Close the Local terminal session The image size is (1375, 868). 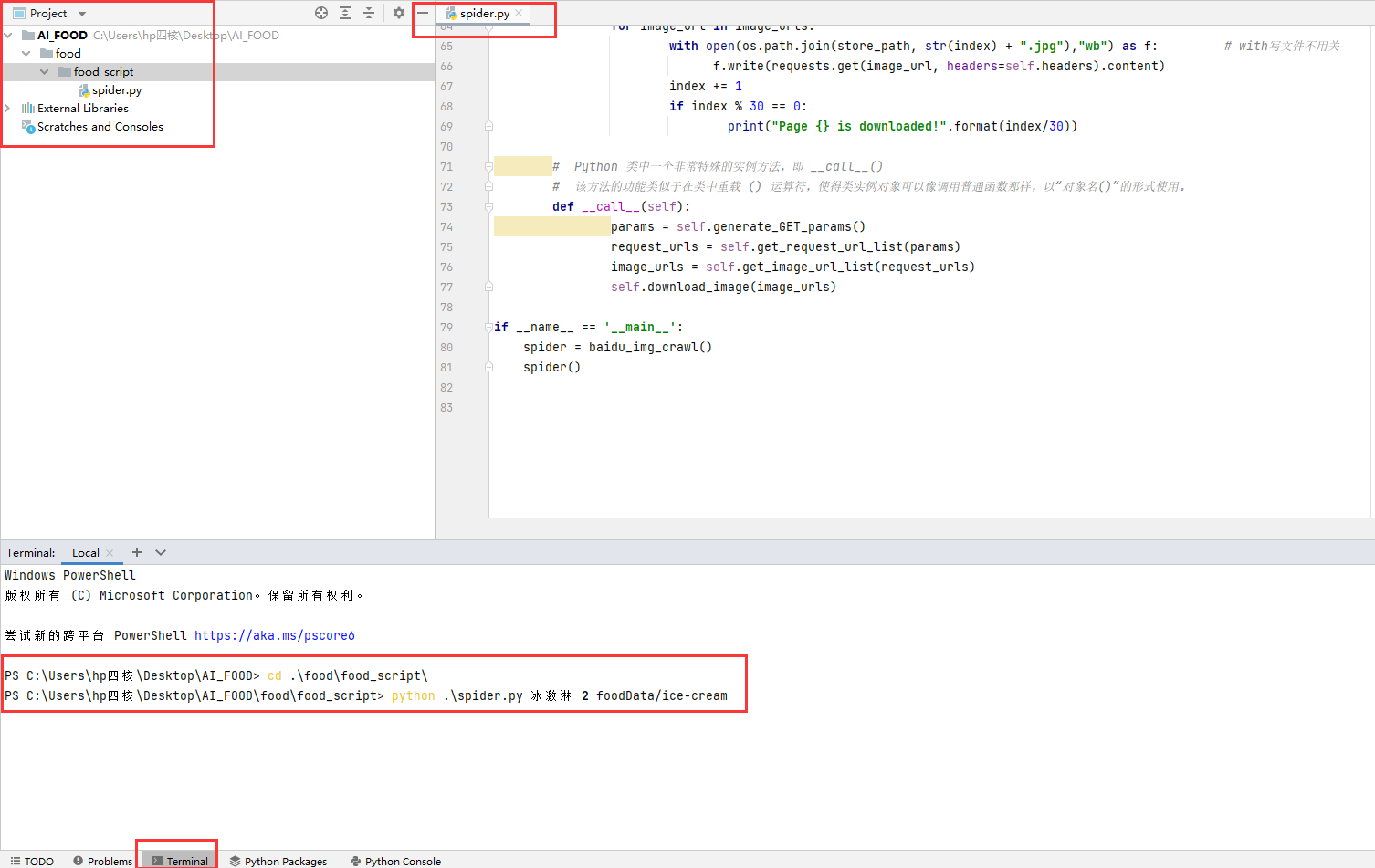110,553
